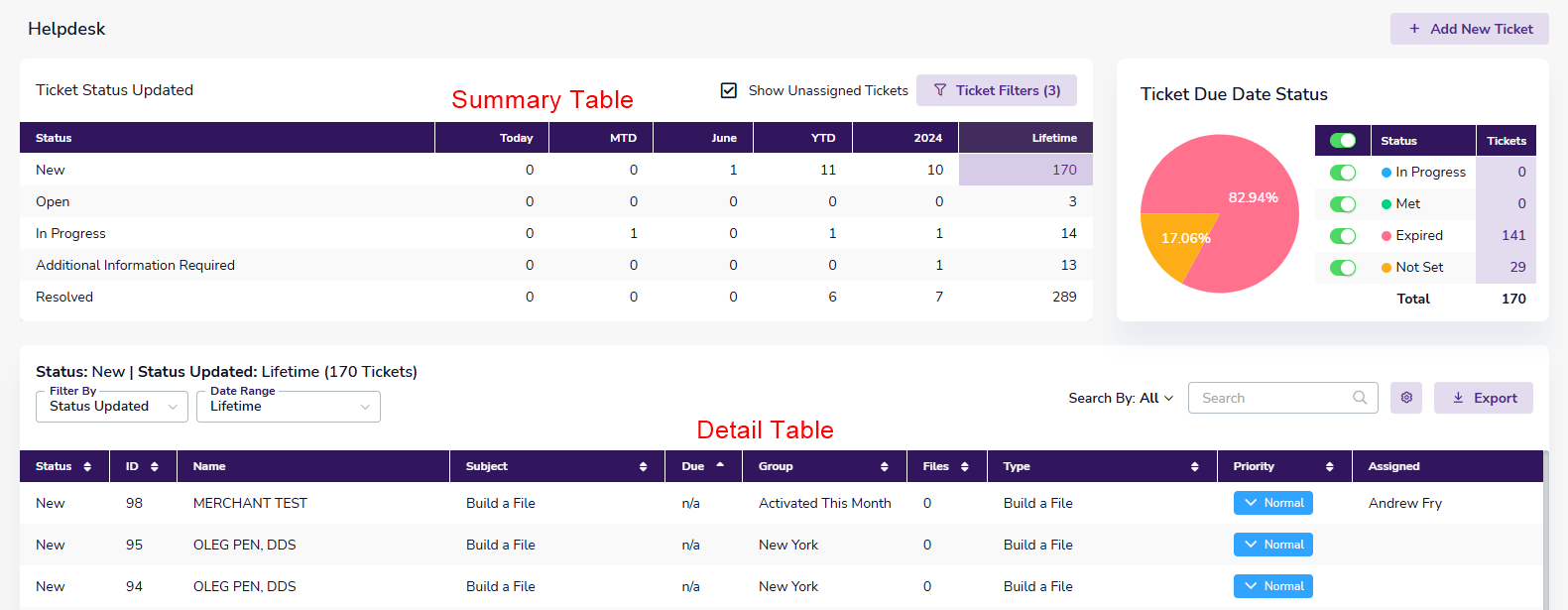This screenshot has height=610, width=1568.
Task: Sort tickets by the ID column arrows
Action: tap(154, 466)
